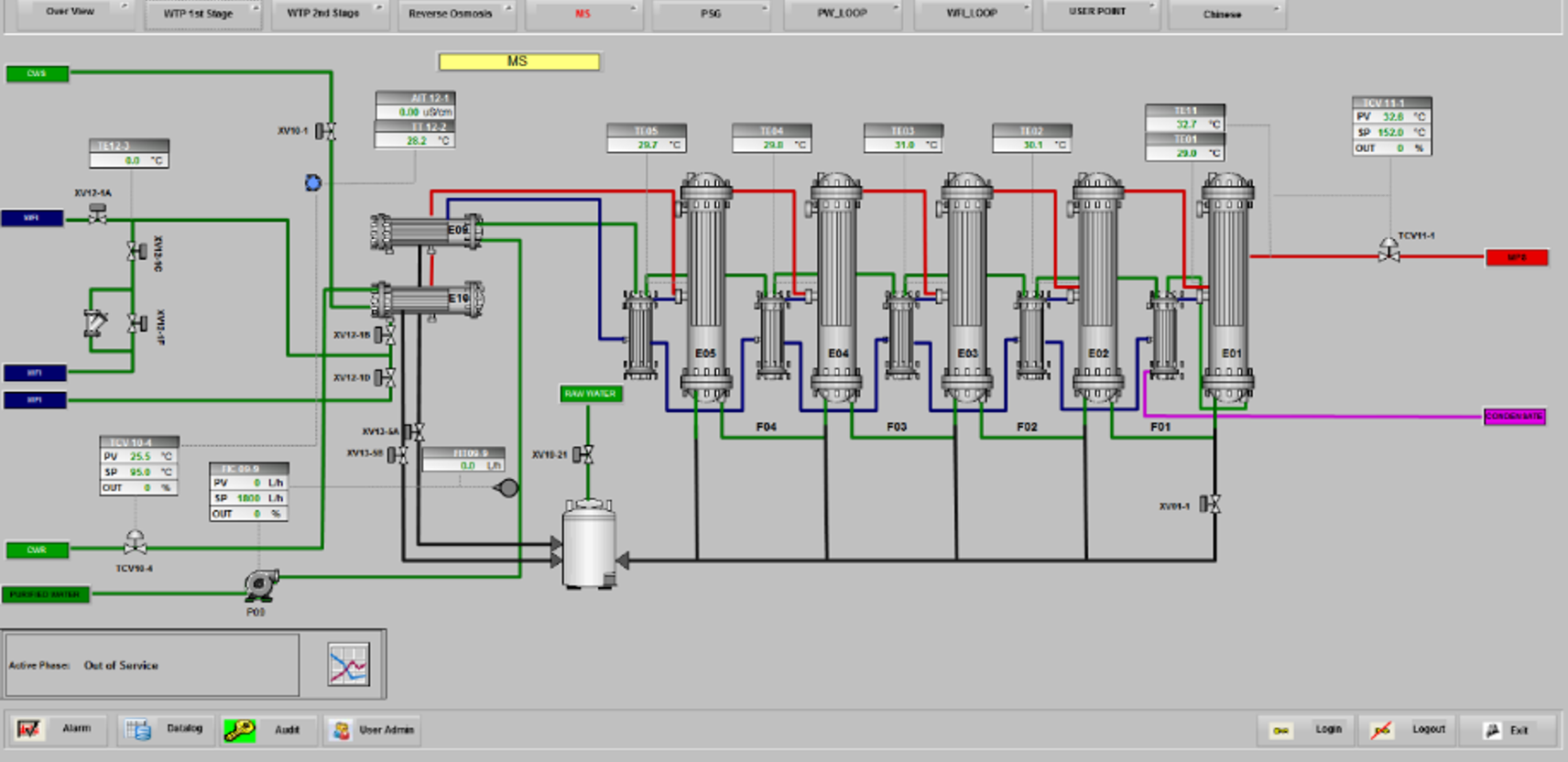Expand the PW_LOOP tab arrow
This screenshot has height=762, width=1568.
point(896,8)
